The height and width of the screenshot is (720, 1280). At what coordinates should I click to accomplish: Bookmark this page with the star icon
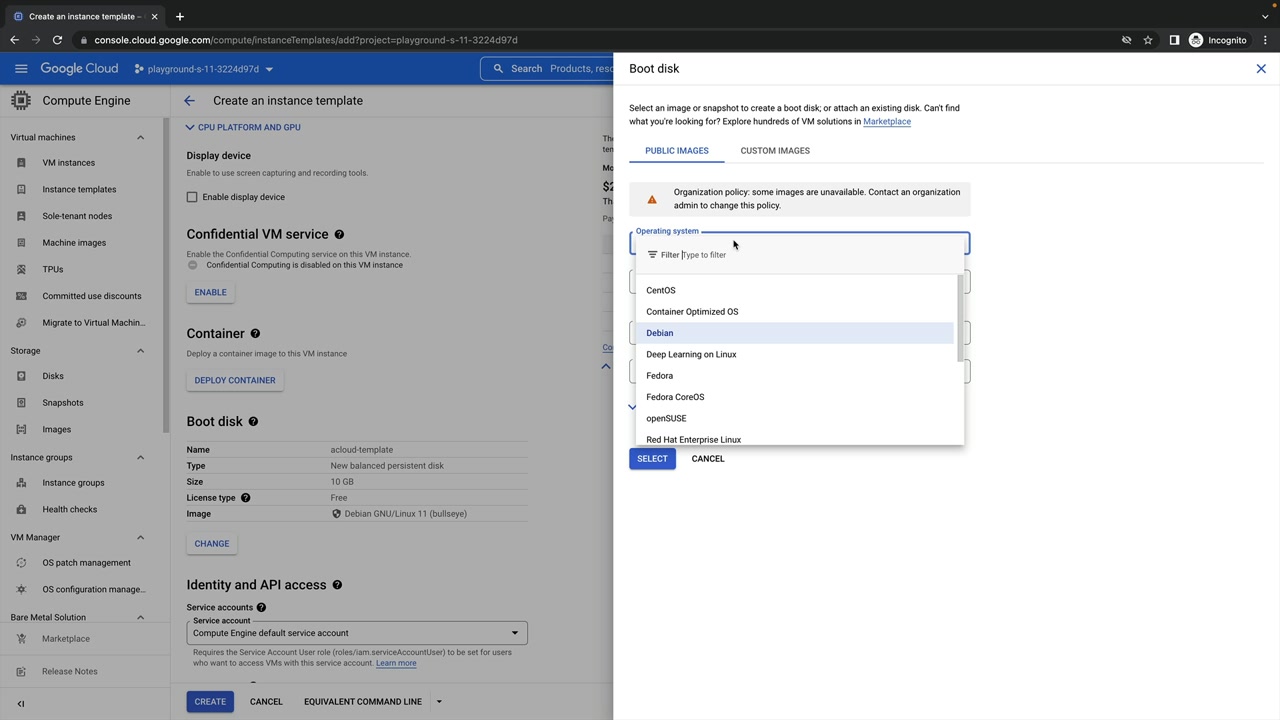pos(1148,40)
